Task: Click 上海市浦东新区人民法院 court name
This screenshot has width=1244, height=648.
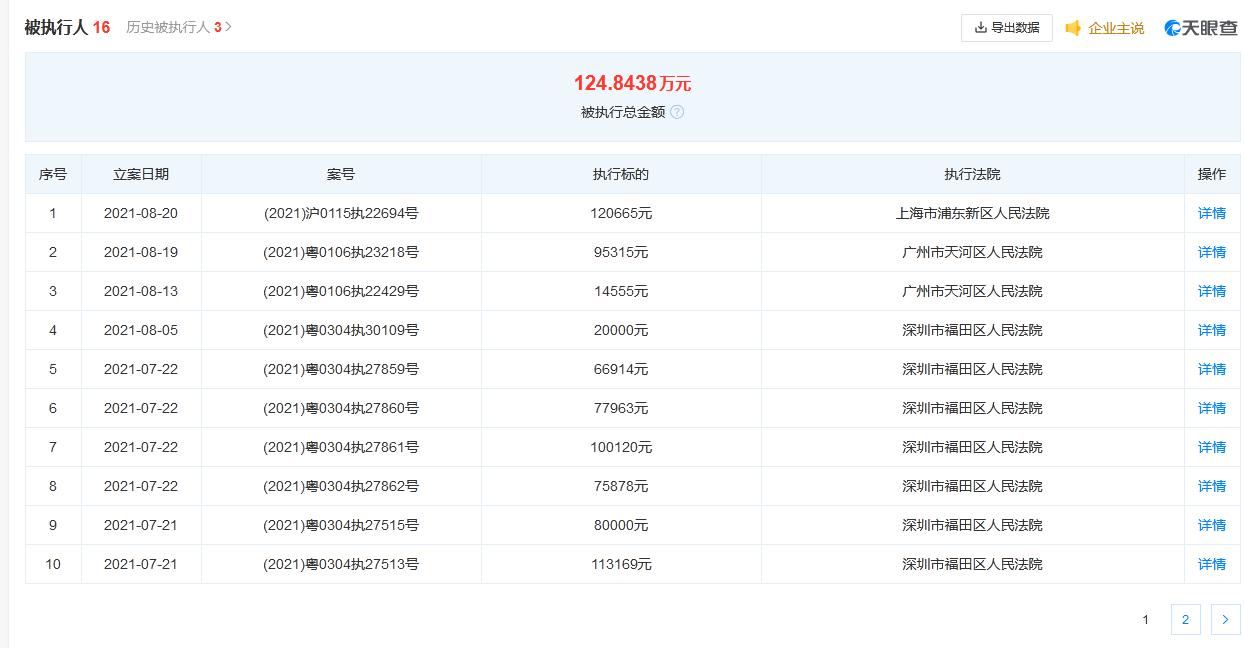Action: tap(972, 213)
